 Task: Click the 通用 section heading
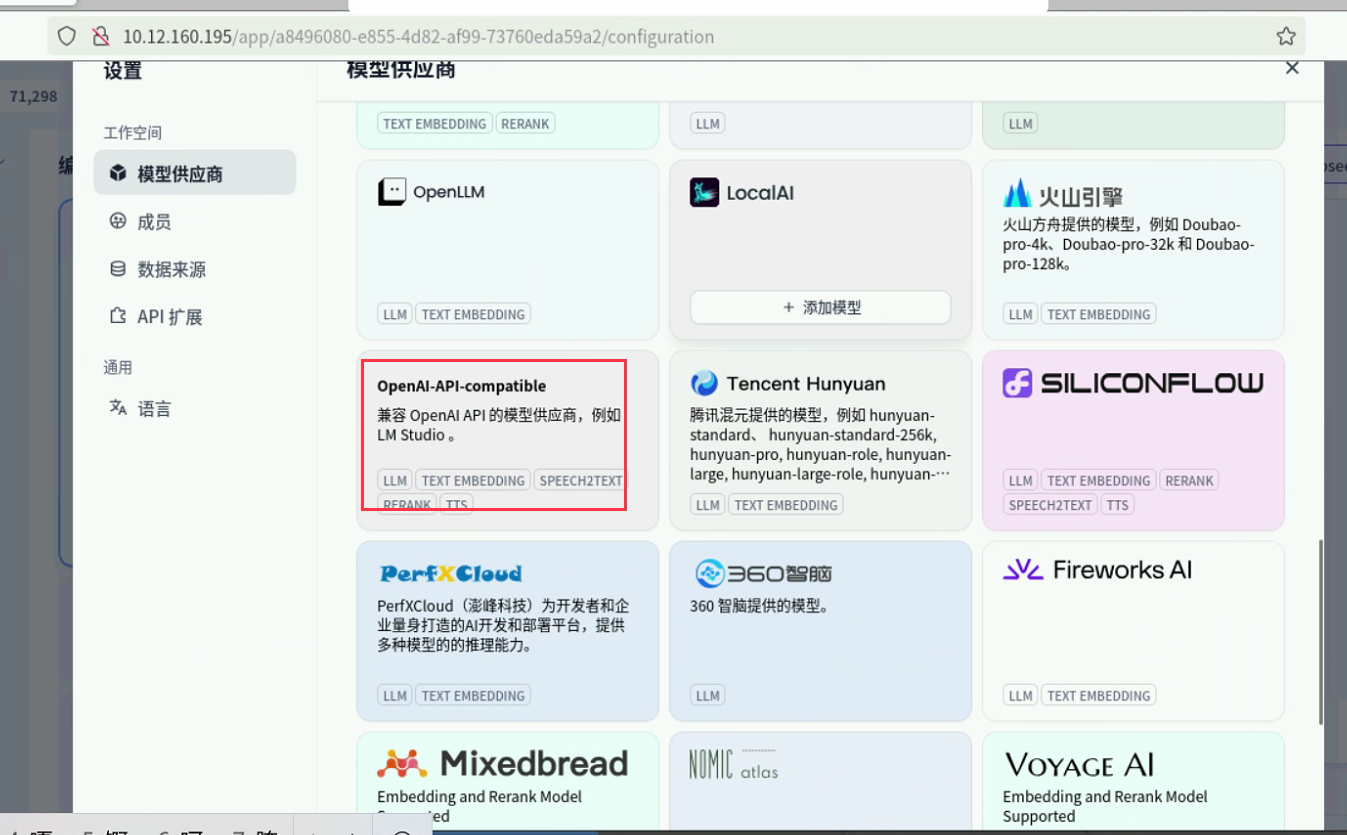(118, 367)
